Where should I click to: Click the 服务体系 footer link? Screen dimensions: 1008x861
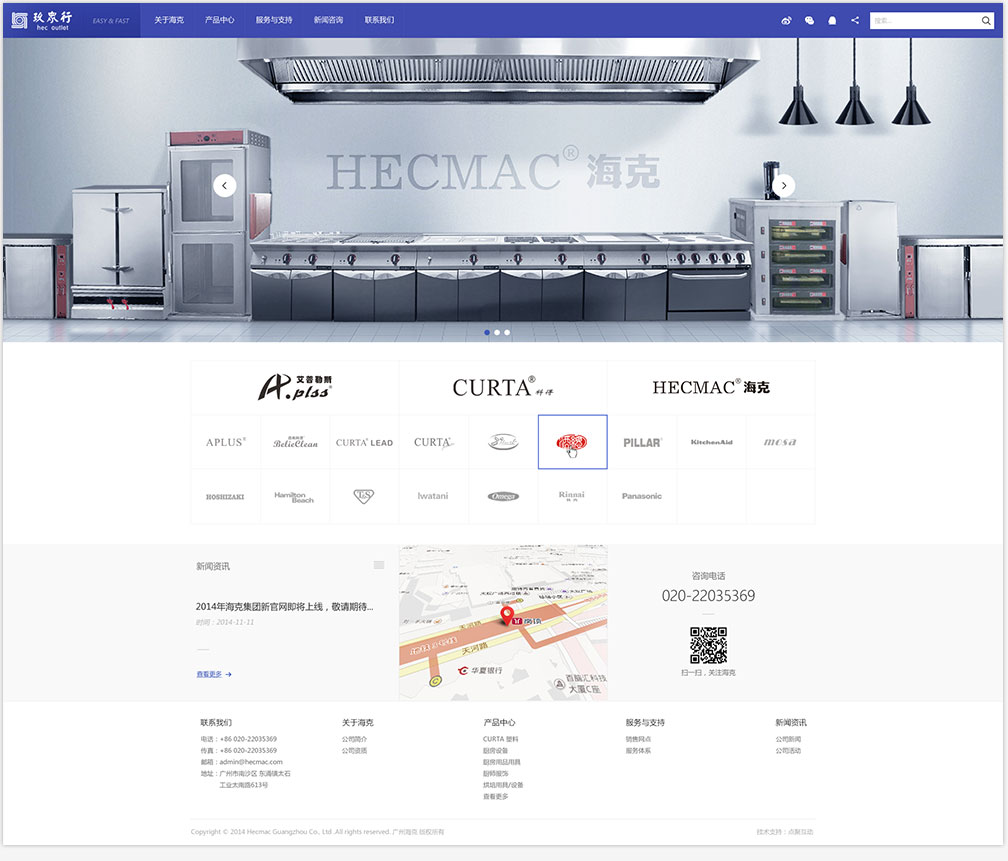click(x=638, y=751)
